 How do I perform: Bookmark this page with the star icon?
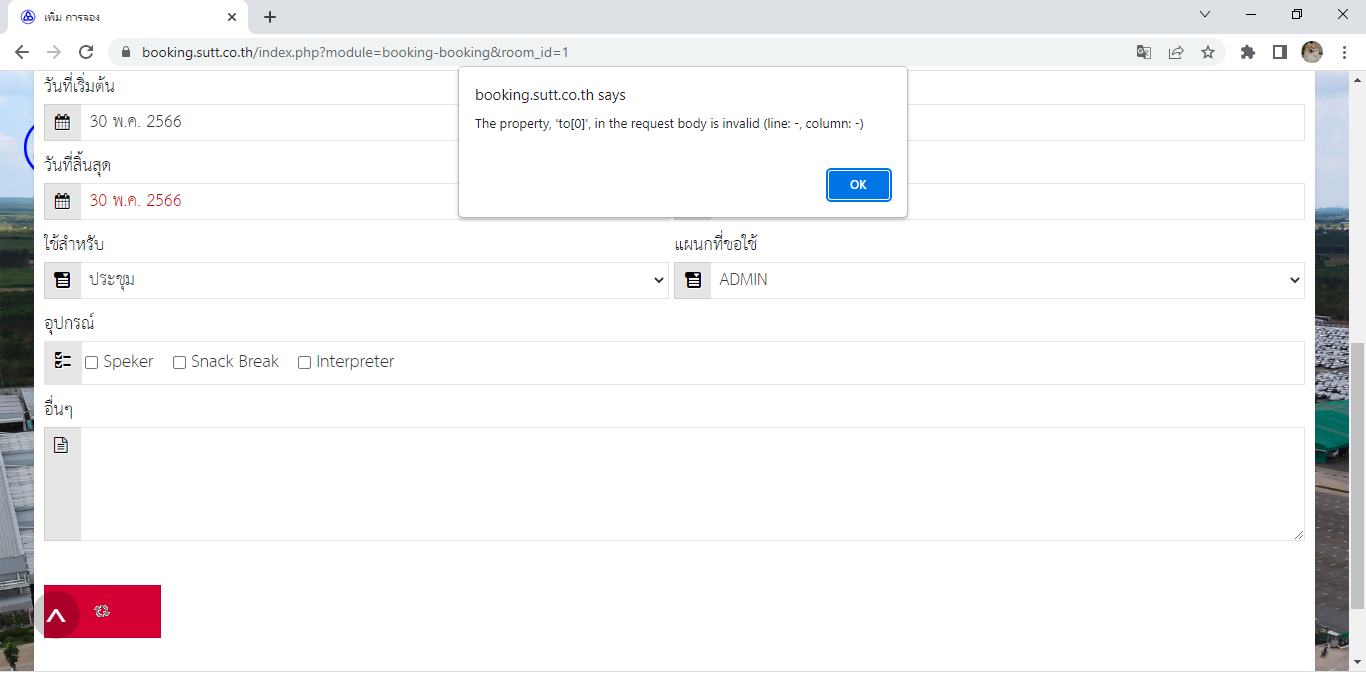coord(1208,52)
